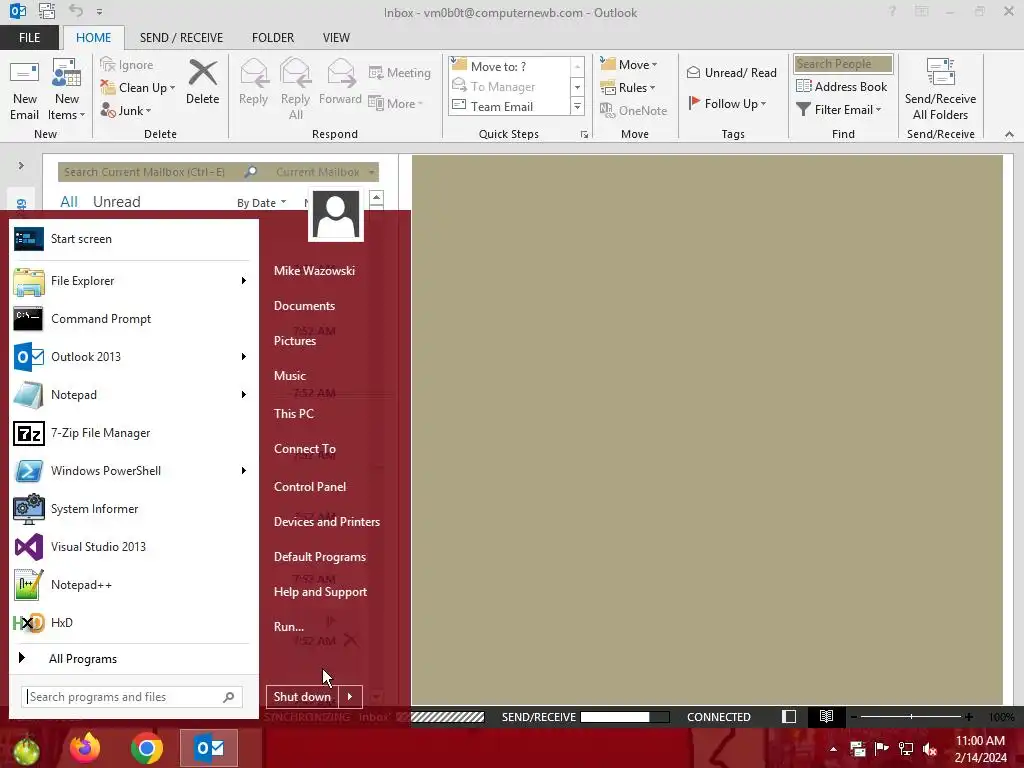Click the Search programs and files box

132,697
